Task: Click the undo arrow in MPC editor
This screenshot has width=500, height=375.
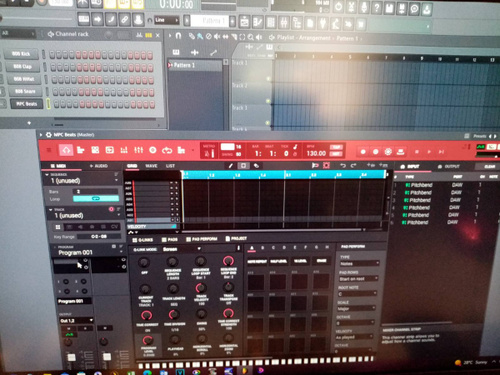Action: 343,165
